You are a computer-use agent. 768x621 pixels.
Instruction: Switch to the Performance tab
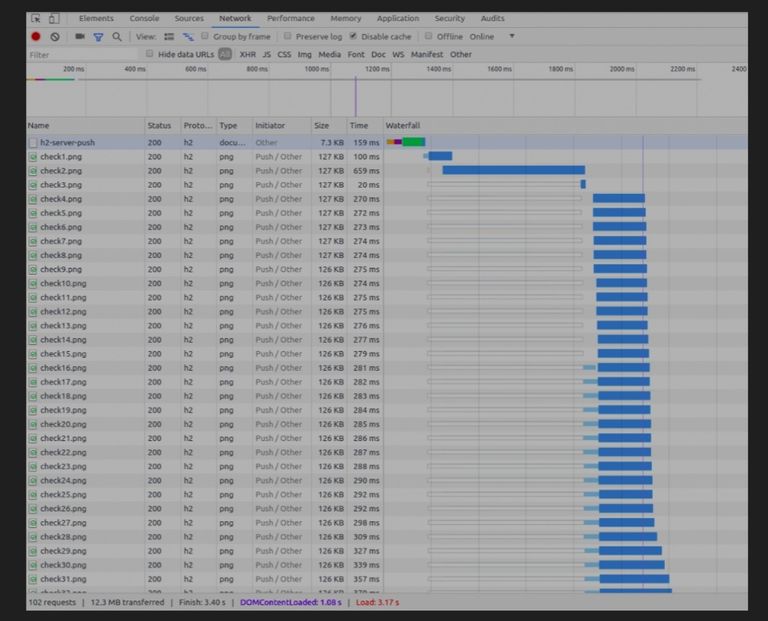[291, 19]
